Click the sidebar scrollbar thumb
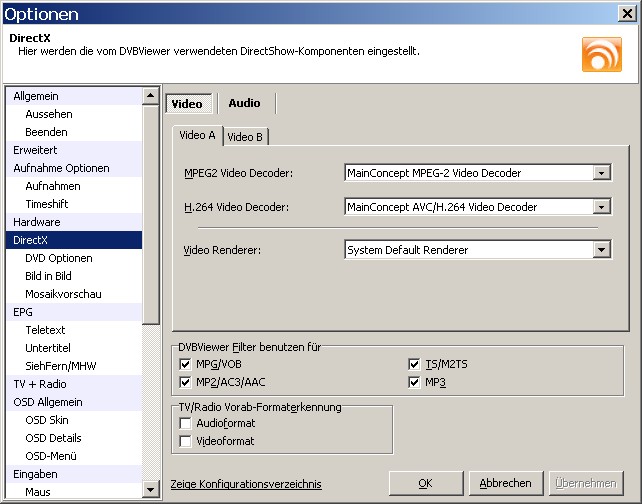This screenshot has height=504, width=642. click(150, 215)
